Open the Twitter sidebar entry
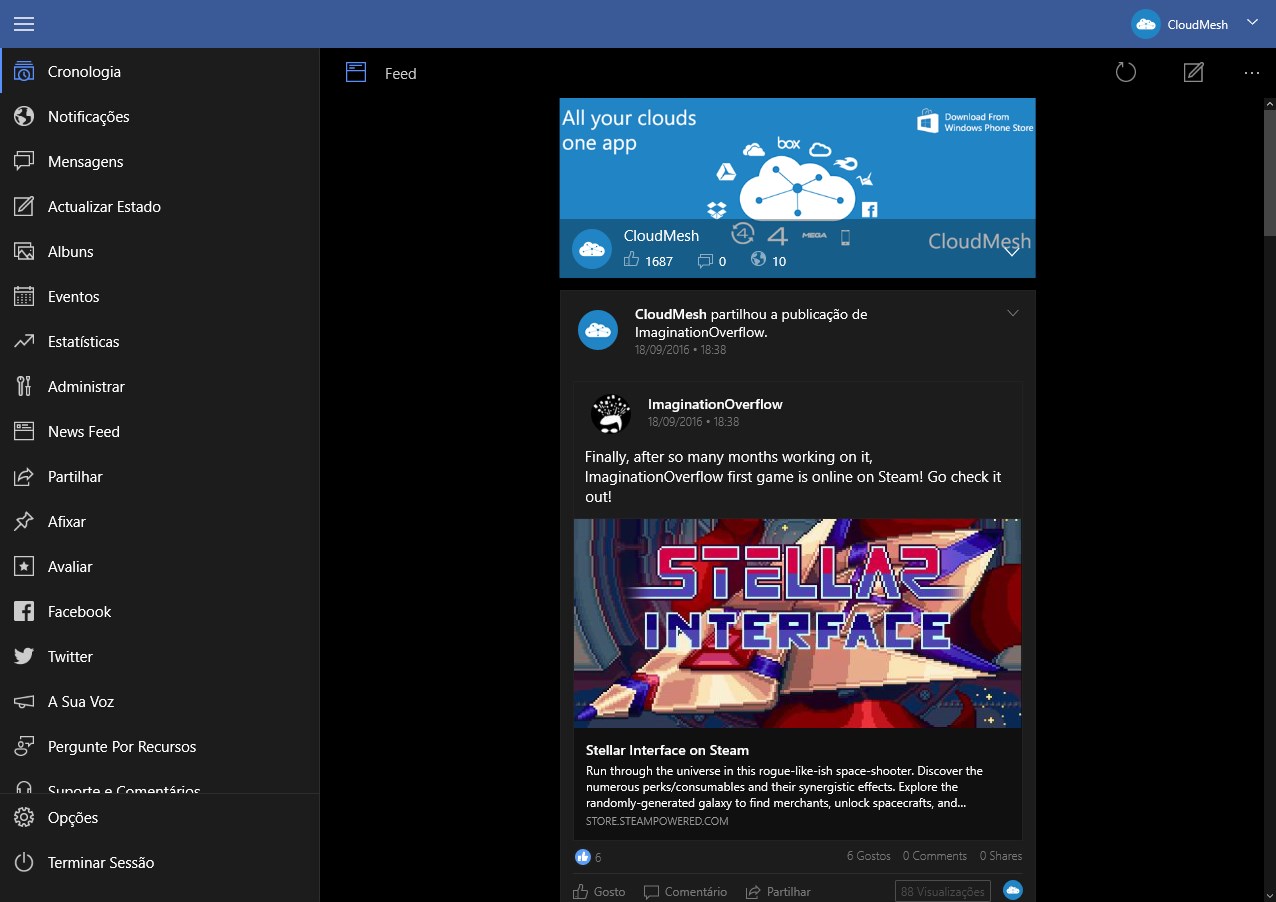The width and height of the screenshot is (1276, 902). click(72, 656)
